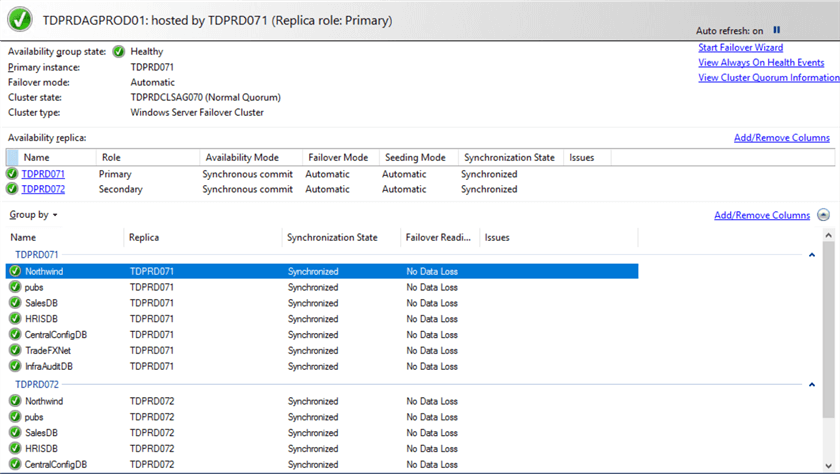Click the vertical scrollbar down arrow
Viewport: 840px width, 474px height.
(829, 467)
